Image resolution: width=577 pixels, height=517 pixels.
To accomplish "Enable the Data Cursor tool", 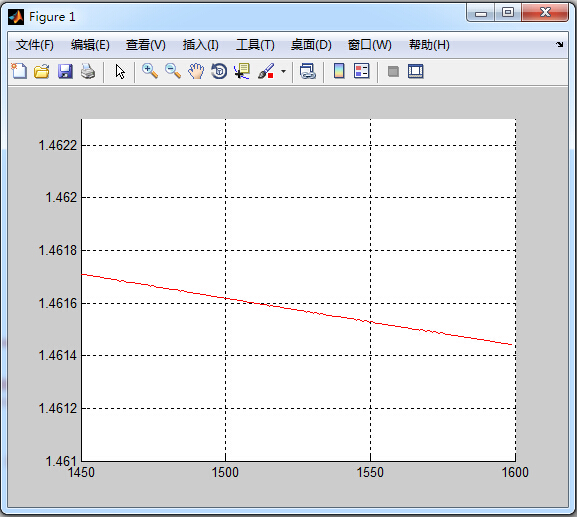I will pyautogui.click(x=242, y=71).
